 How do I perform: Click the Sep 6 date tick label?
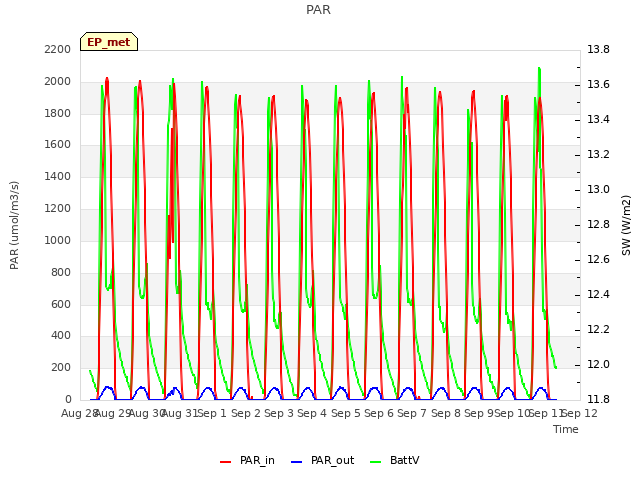point(379,413)
